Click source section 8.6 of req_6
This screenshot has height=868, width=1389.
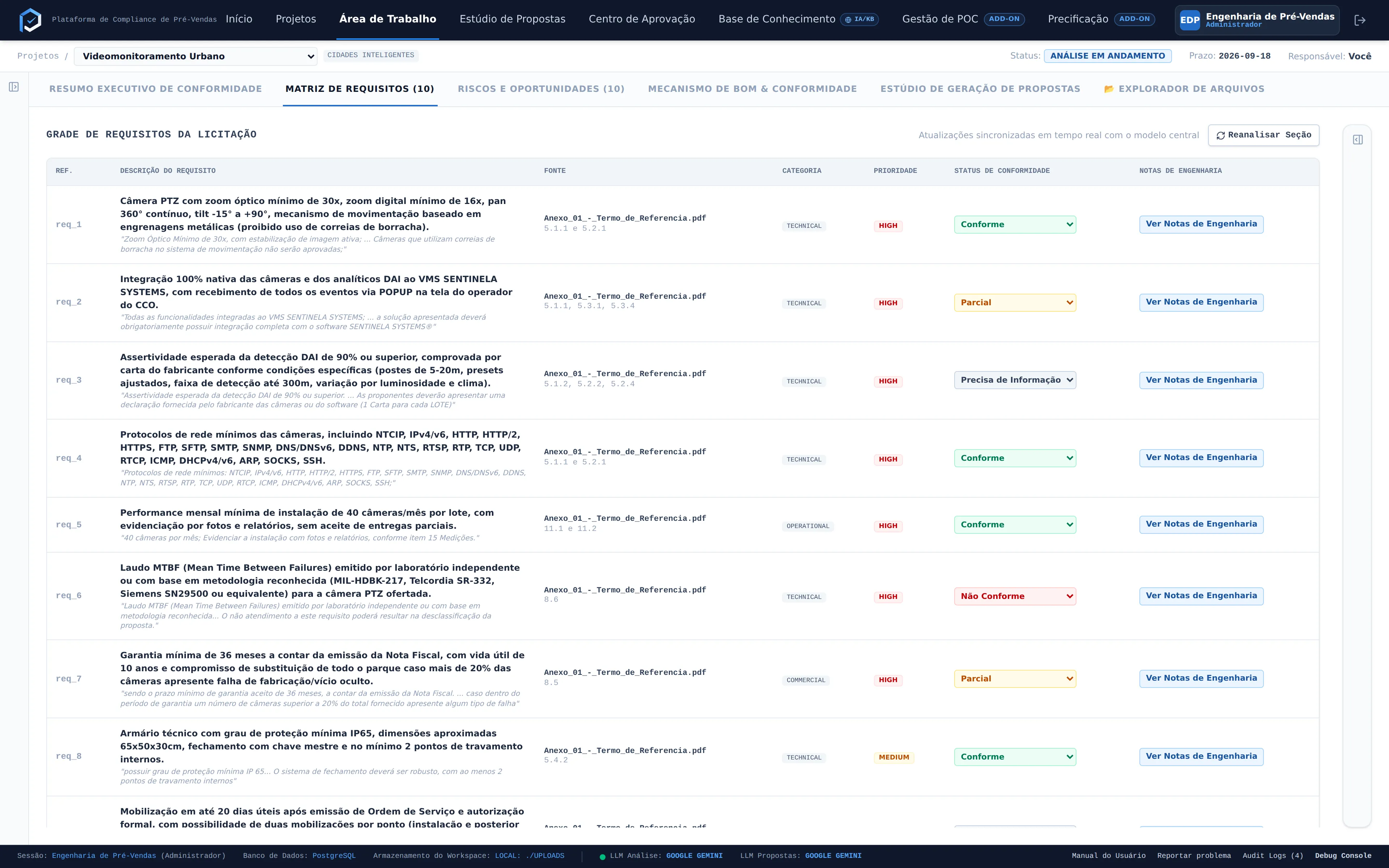tap(551, 599)
